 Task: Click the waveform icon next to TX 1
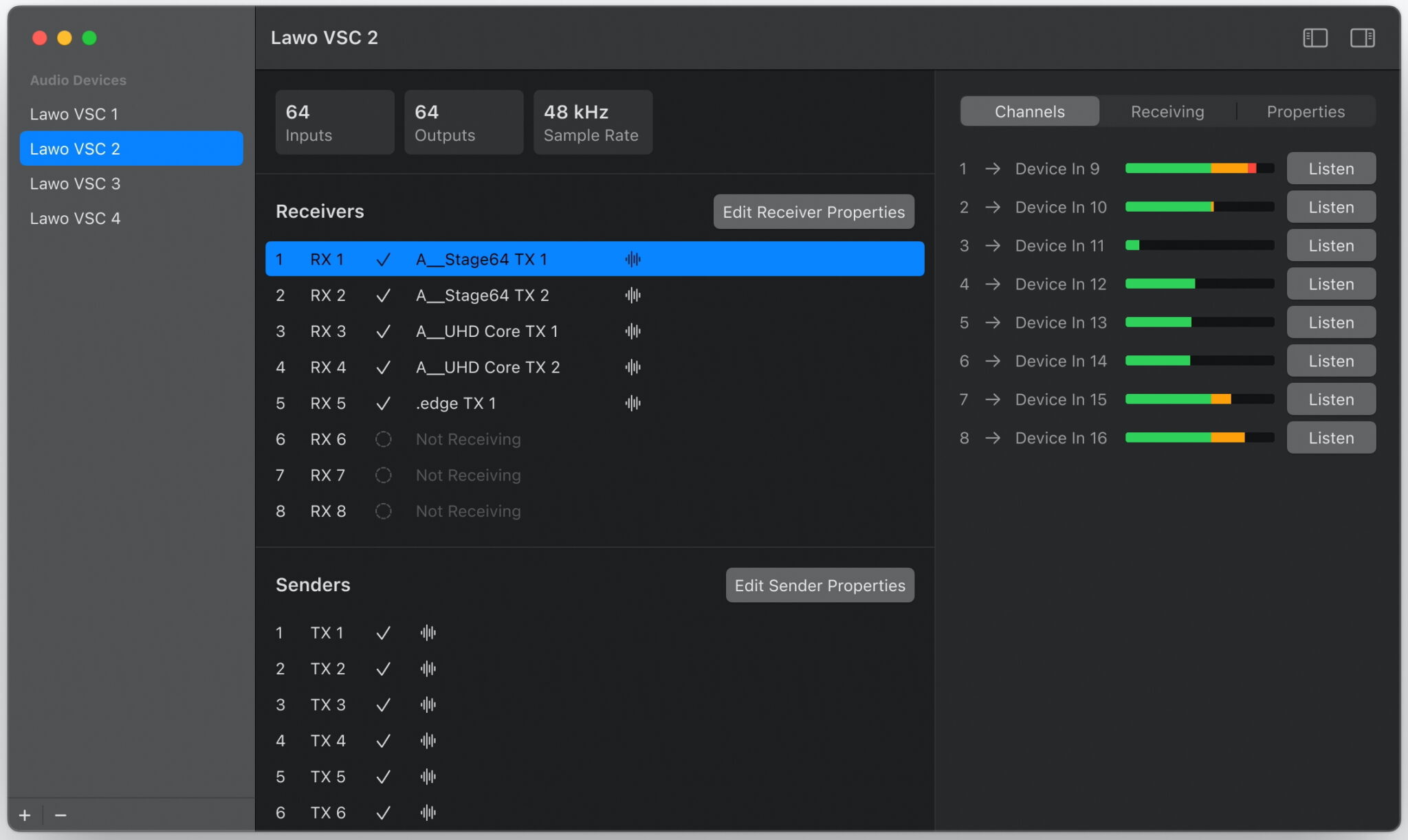(x=428, y=632)
